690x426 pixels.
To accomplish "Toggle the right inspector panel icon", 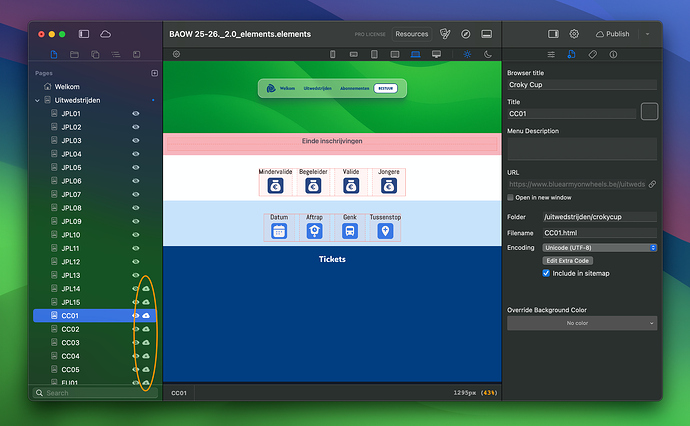I will point(553,34).
